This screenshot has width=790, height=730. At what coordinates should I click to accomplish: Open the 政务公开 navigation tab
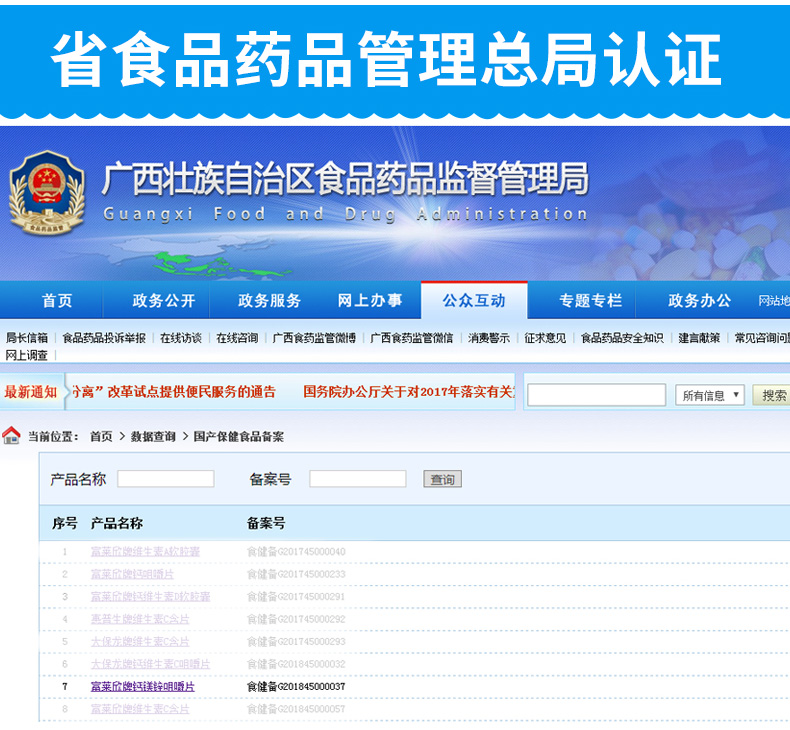[x=164, y=300]
